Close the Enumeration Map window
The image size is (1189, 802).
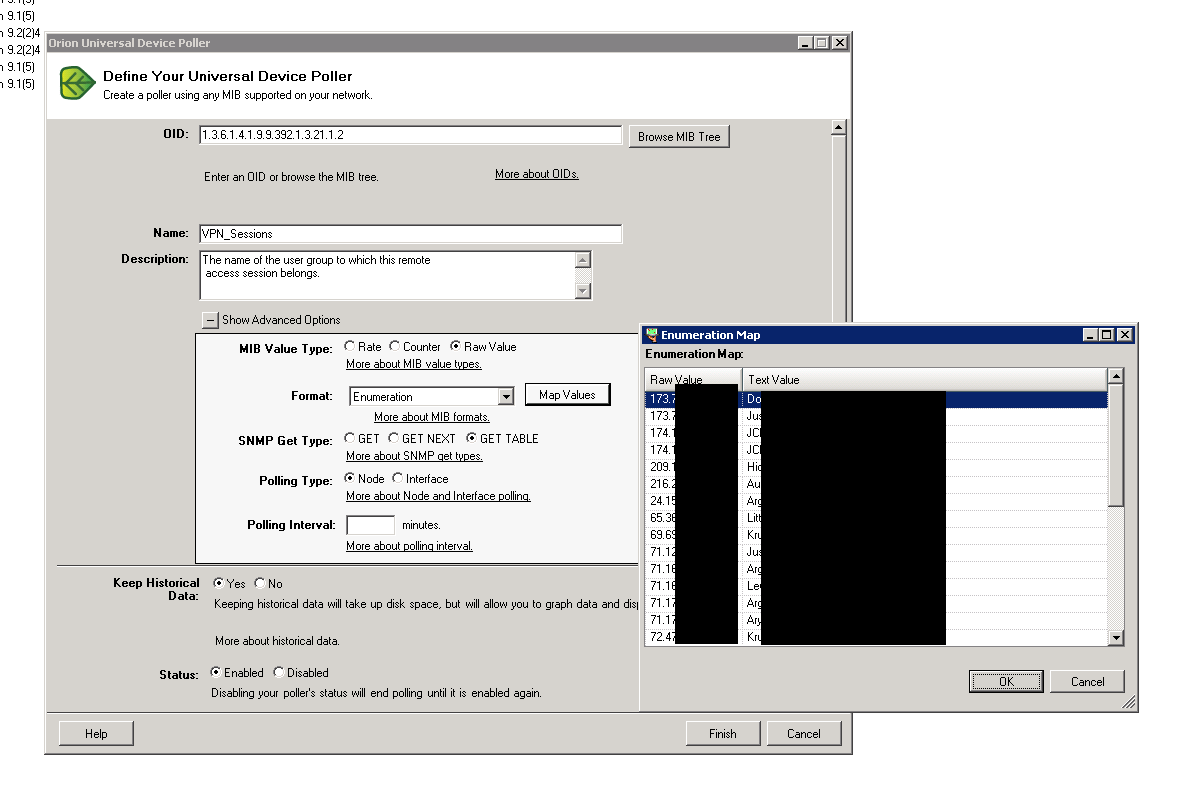point(1125,335)
